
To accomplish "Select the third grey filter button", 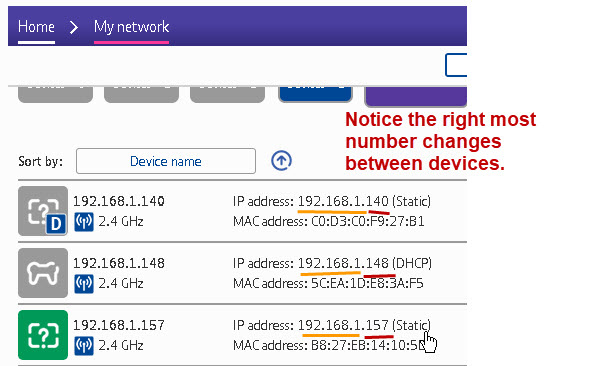I will click(228, 94).
